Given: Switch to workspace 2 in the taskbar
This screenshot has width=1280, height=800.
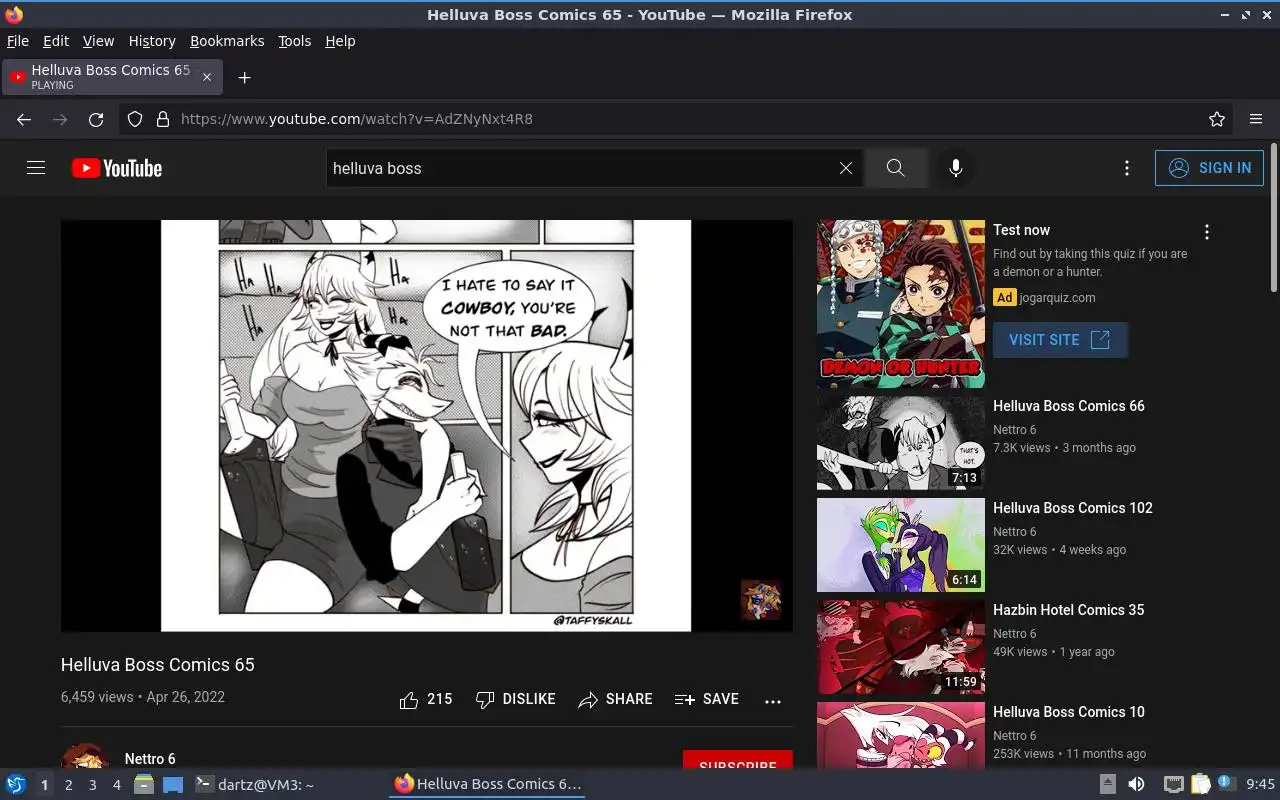Looking at the screenshot, I should [x=68, y=785].
